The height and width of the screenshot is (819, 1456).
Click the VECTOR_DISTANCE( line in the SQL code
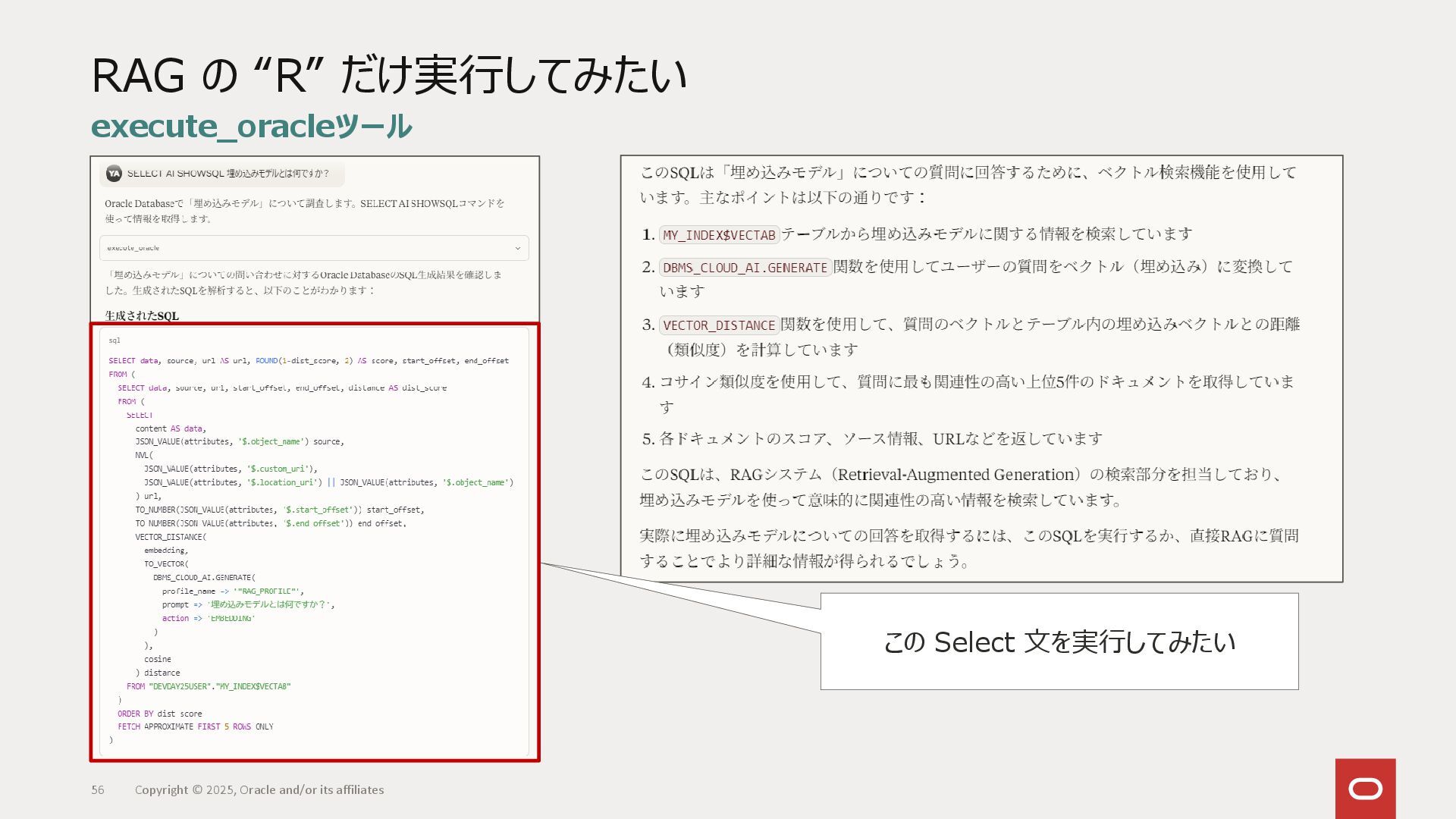click(x=171, y=537)
